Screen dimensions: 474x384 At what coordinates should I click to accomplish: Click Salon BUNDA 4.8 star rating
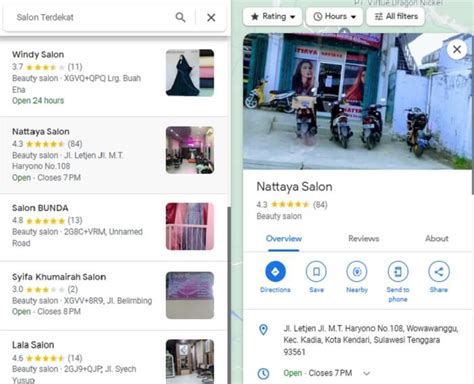click(45, 221)
